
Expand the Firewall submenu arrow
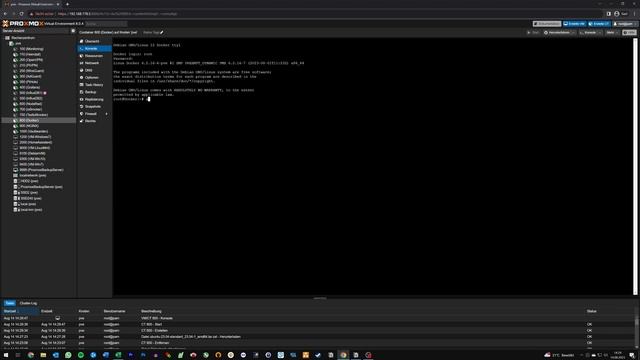(x=107, y=114)
